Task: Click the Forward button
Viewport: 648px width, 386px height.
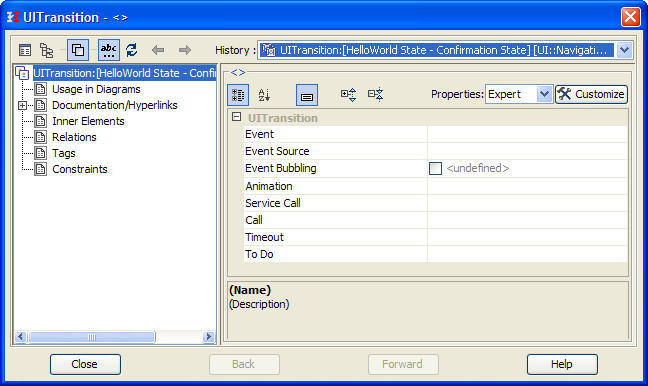Action: pos(403,365)
